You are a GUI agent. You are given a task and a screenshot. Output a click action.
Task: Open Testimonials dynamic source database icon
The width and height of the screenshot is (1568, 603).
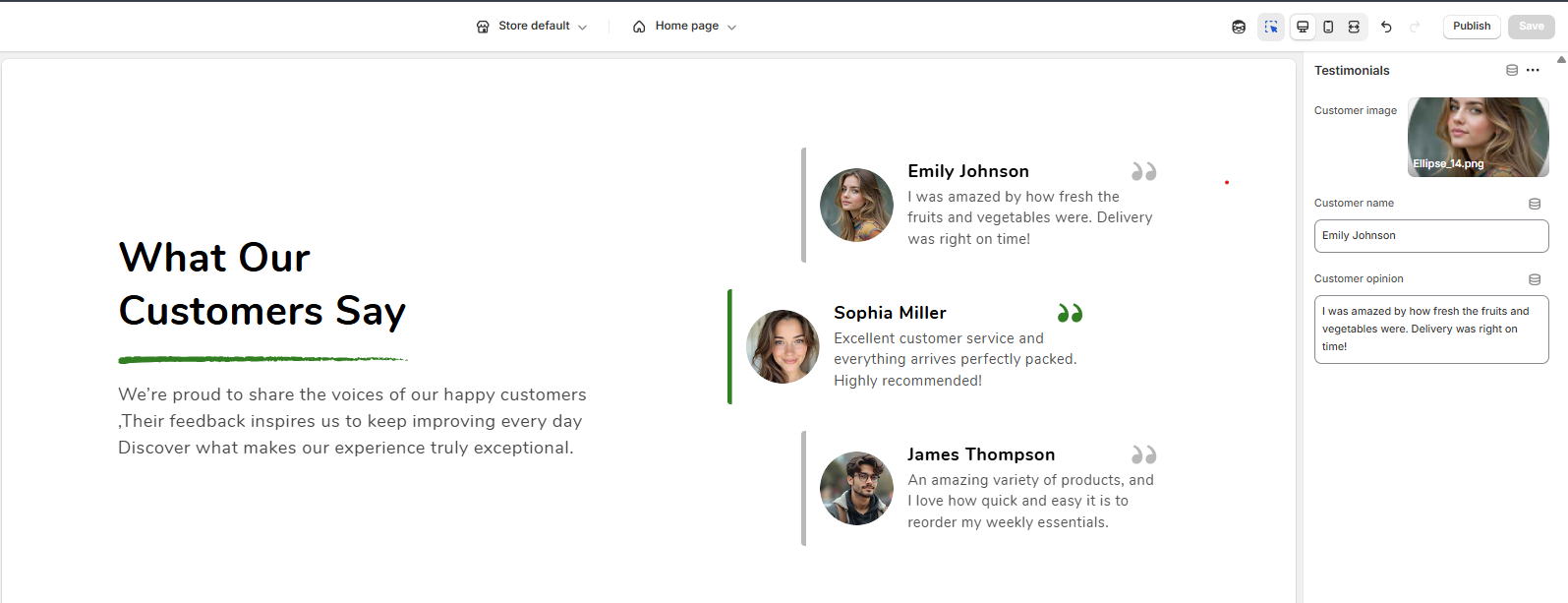(1512, 71)
